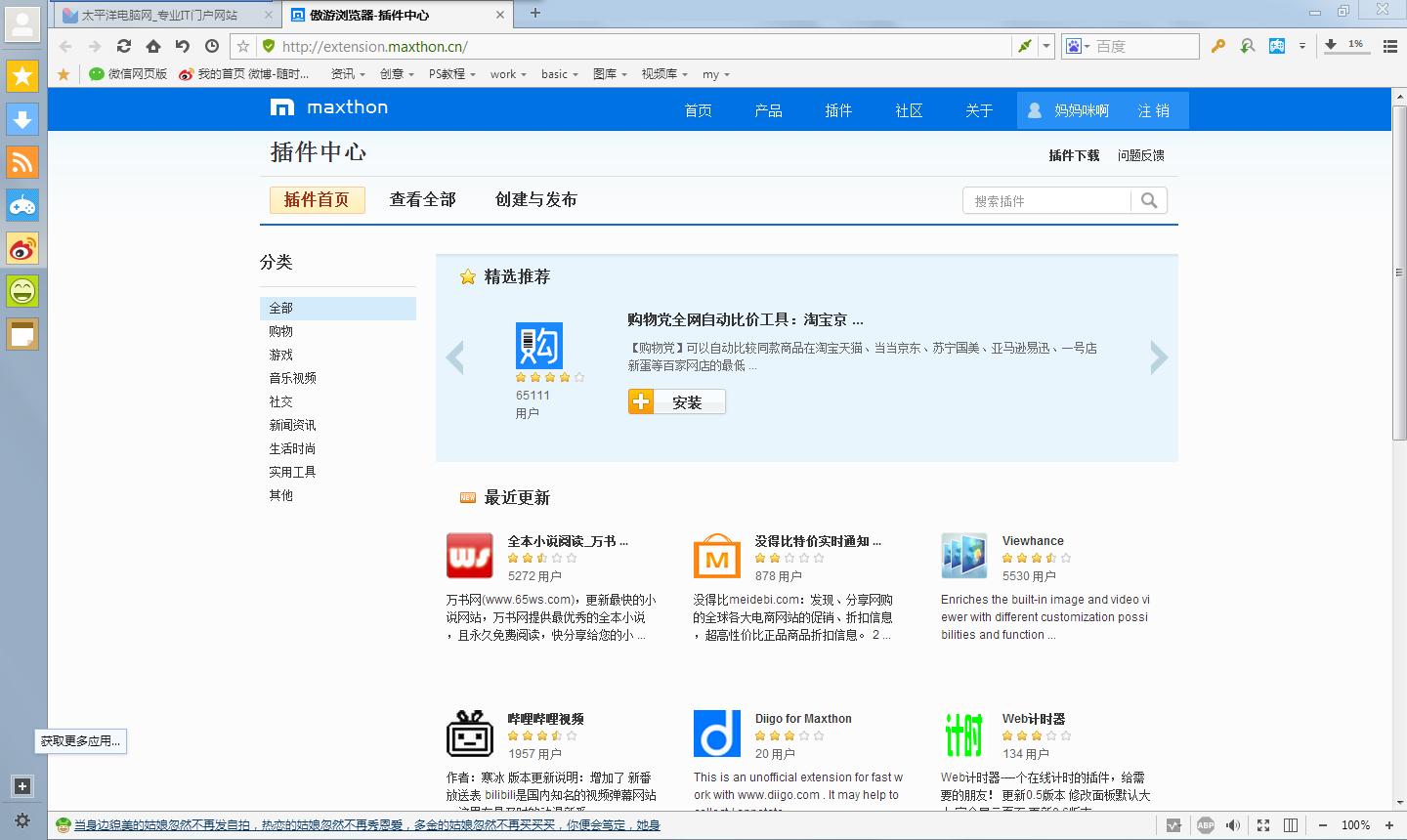Viewport: 1407px width, 840px height.
Task: Click the Baidu search input box
Action: pyautogui.click(x=1144, y=46)
